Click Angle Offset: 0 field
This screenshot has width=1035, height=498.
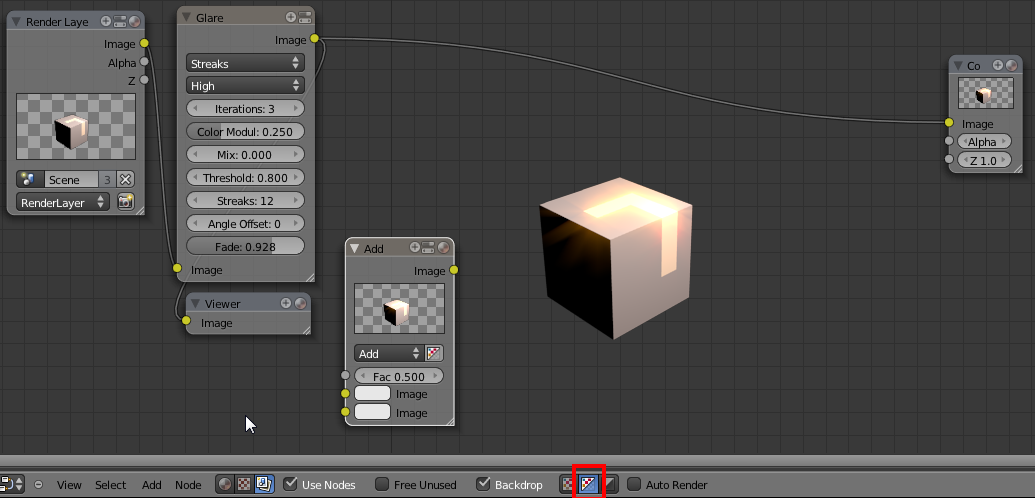coord(245,223)
